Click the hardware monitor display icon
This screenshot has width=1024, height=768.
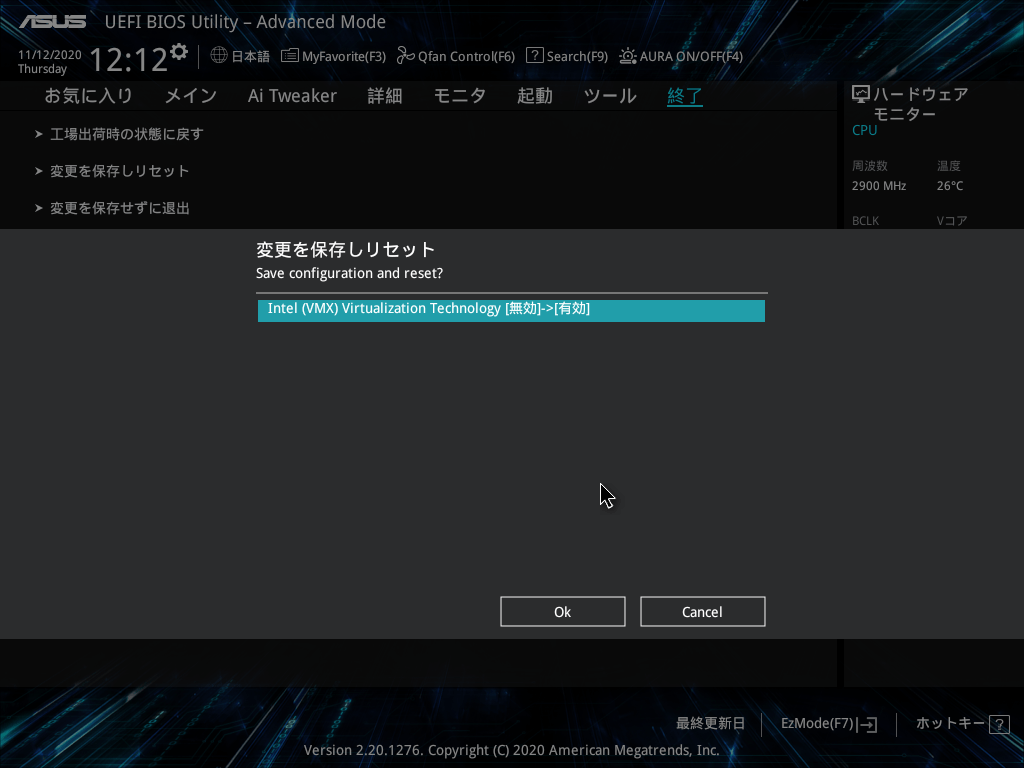(x=860, y=94)
